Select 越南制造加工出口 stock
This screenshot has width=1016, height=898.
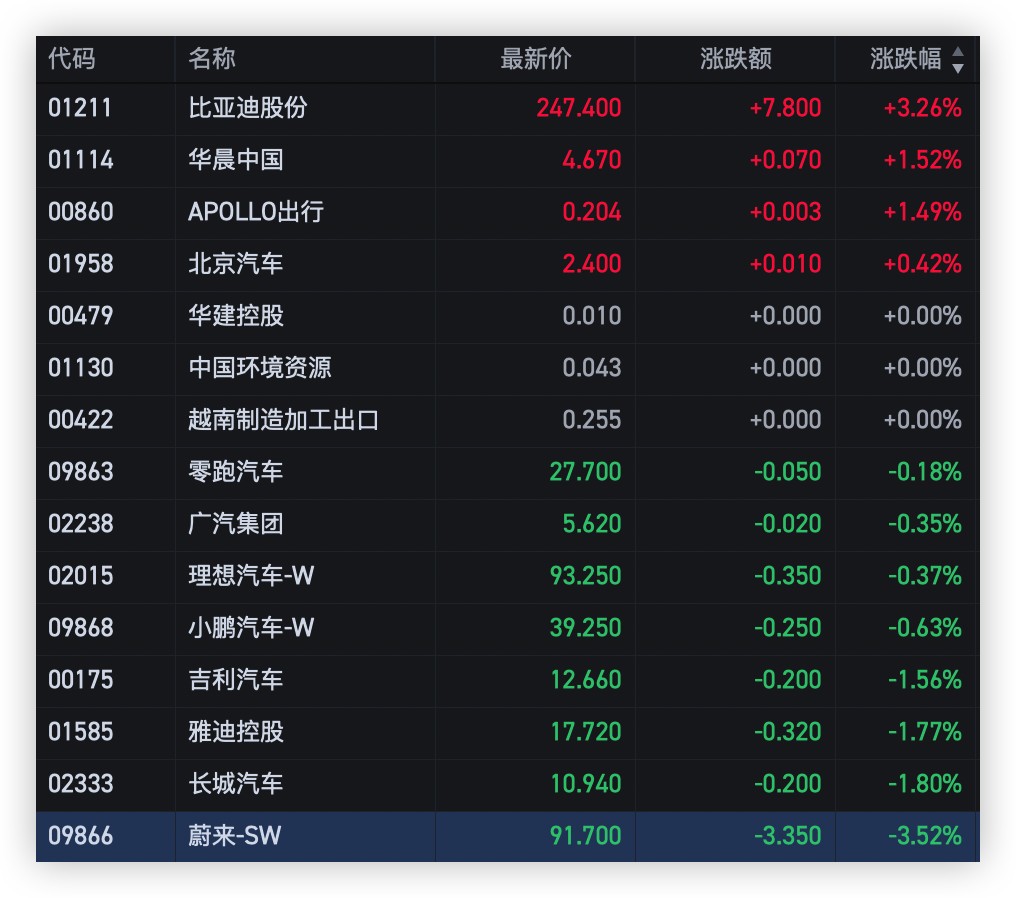[x=284, y=420]
